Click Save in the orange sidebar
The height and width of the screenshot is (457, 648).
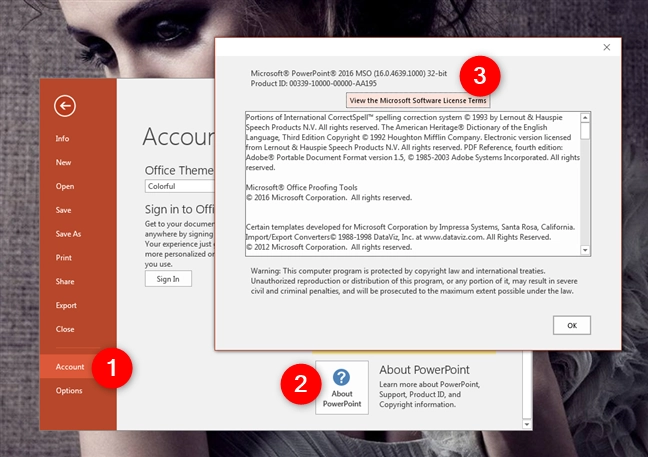(63, 210)
